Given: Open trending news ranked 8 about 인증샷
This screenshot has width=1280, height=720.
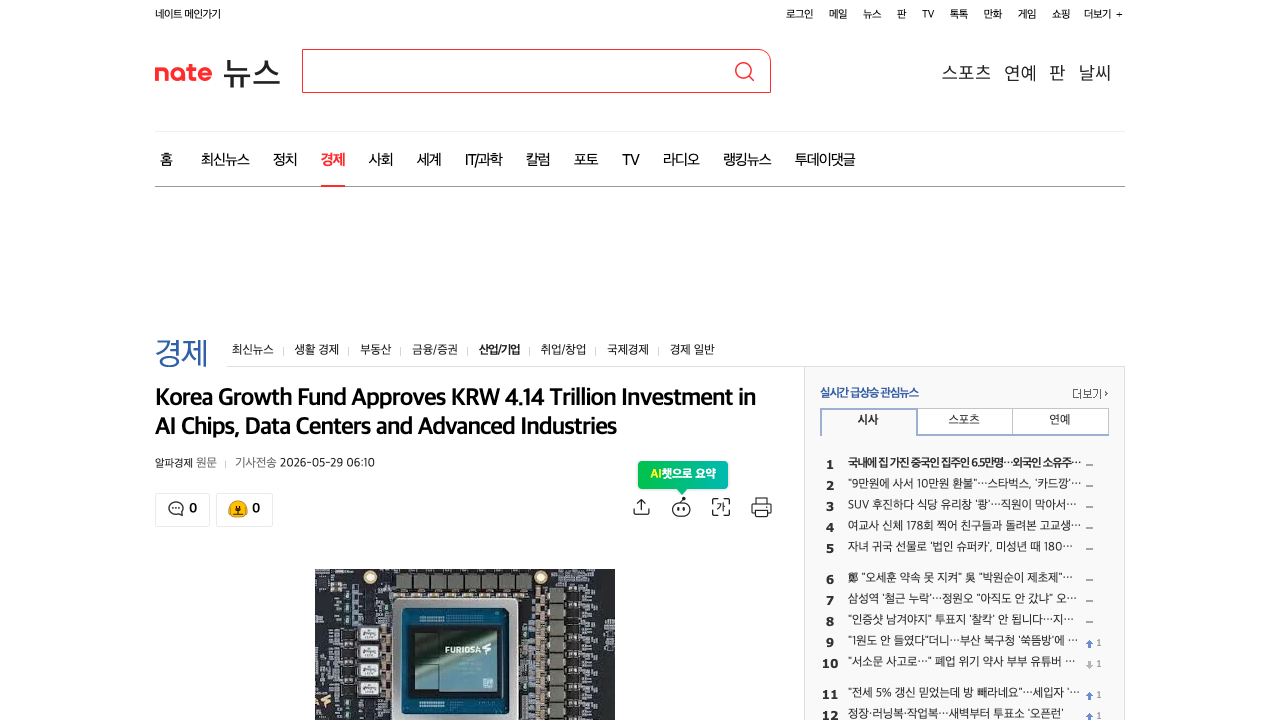Looking at the screenshot, I should pos(964,620).
